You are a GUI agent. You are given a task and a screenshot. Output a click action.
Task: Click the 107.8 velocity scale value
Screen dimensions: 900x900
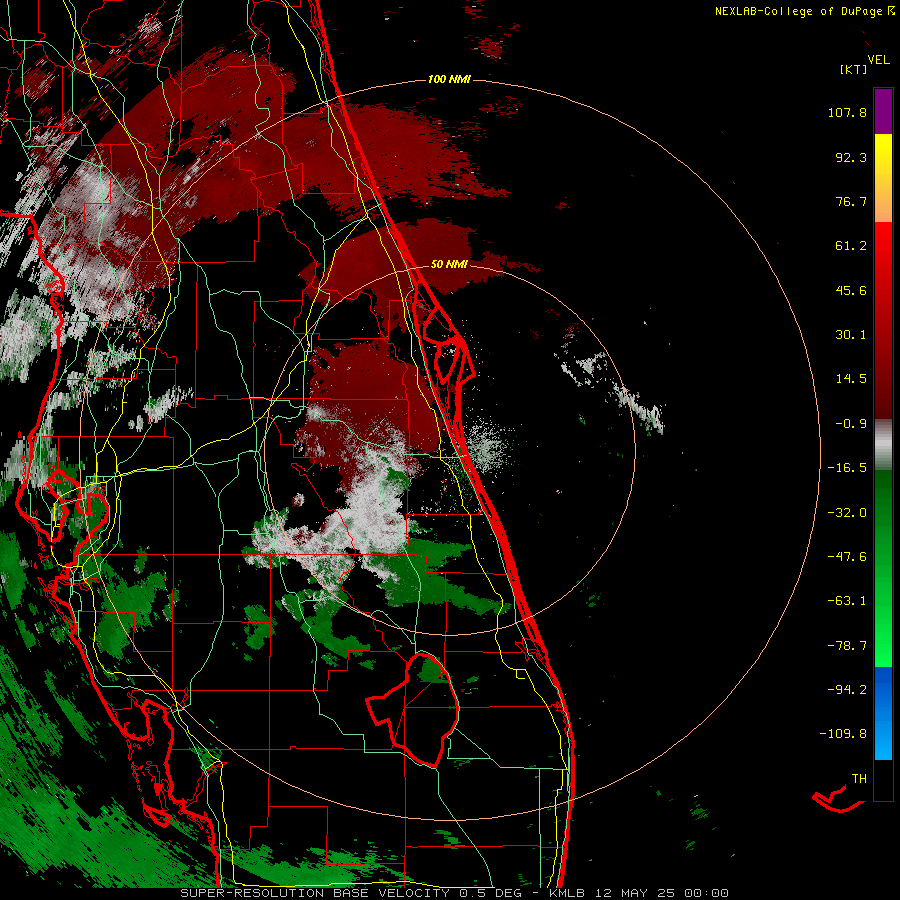tap(847, 112)
